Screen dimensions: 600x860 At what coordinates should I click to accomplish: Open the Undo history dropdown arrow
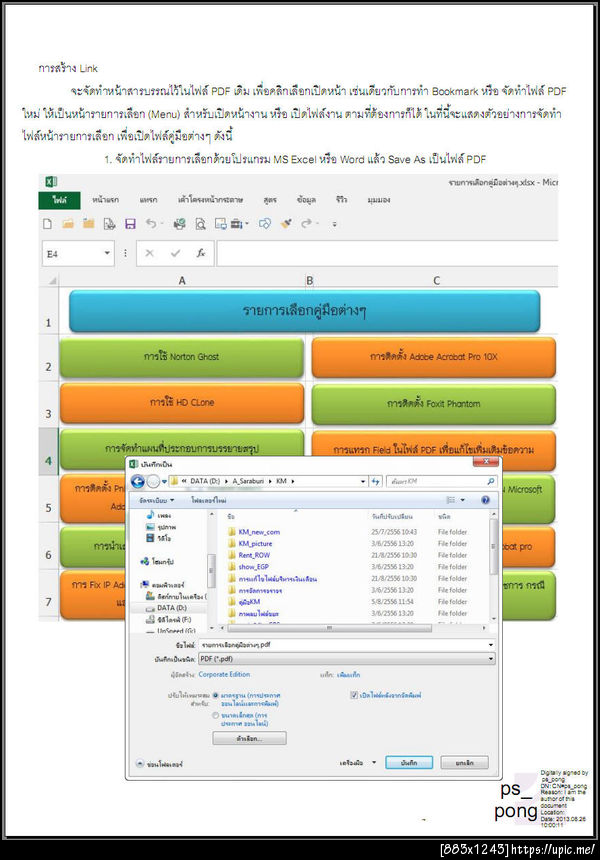click(161, 224)
